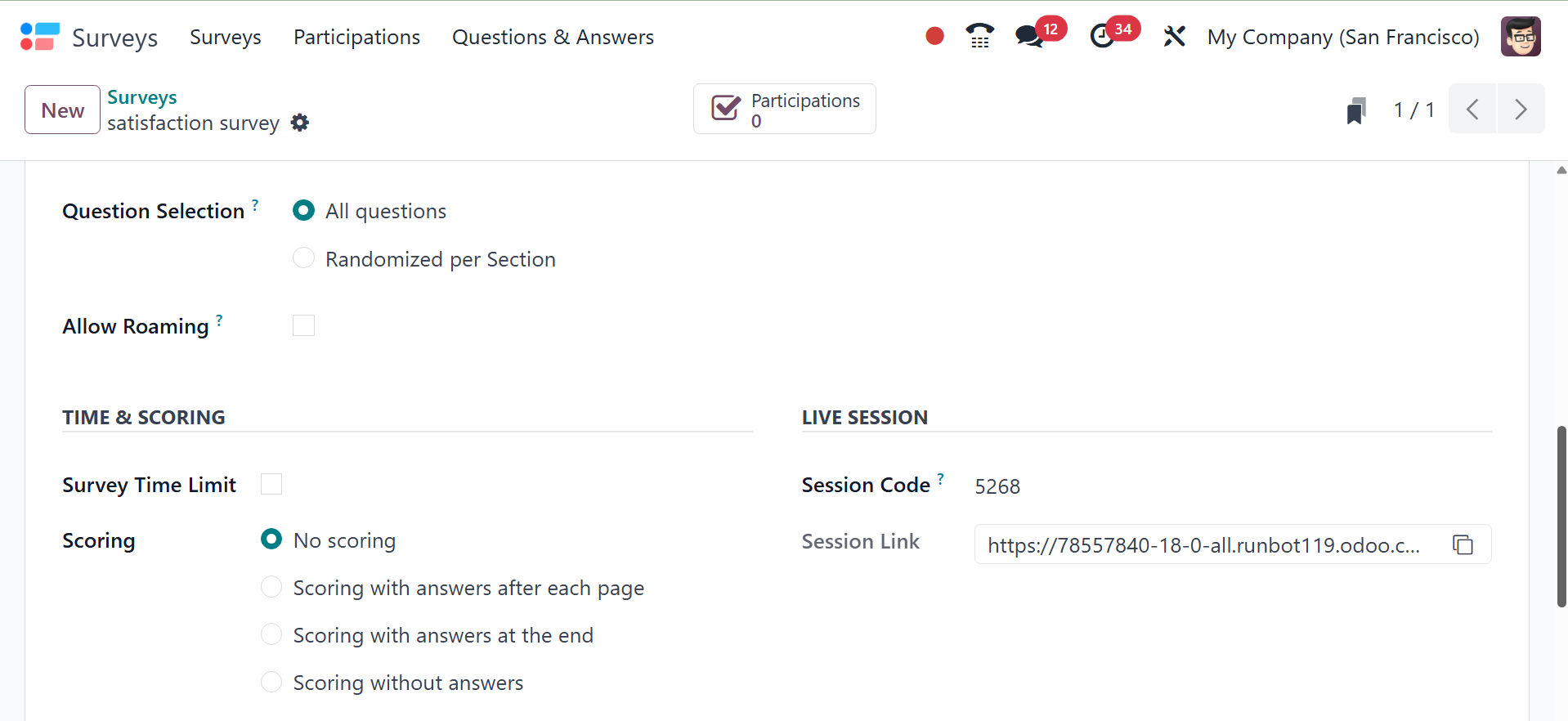Open the debug tools wrench icon
The image size is (1568, 721).
tap(1174, 36)
